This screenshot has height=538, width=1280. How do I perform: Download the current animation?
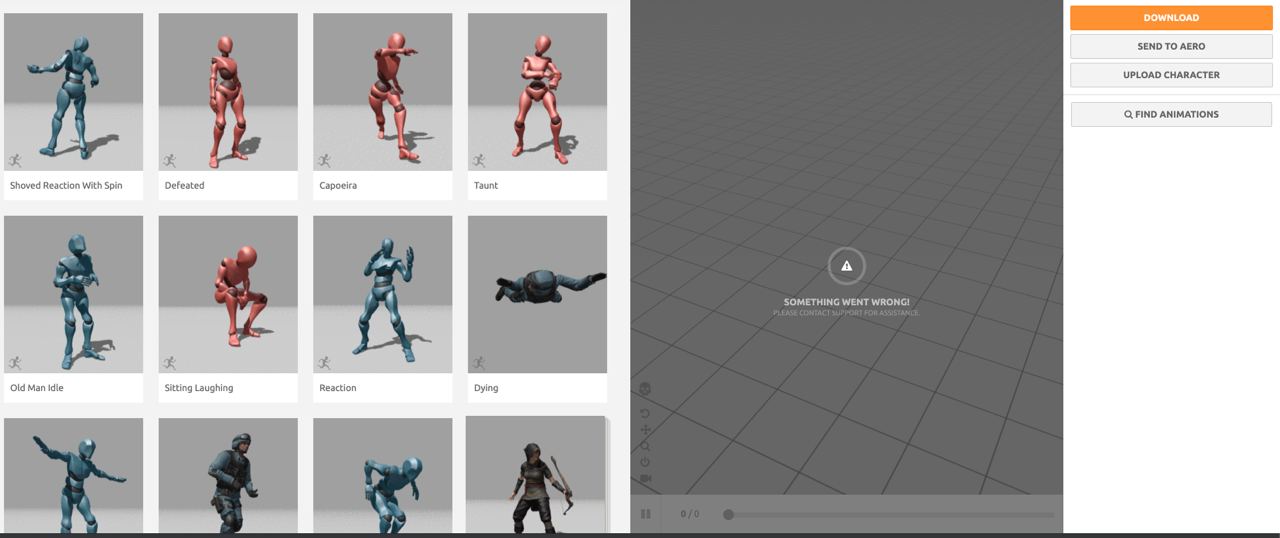point(1171,18)
